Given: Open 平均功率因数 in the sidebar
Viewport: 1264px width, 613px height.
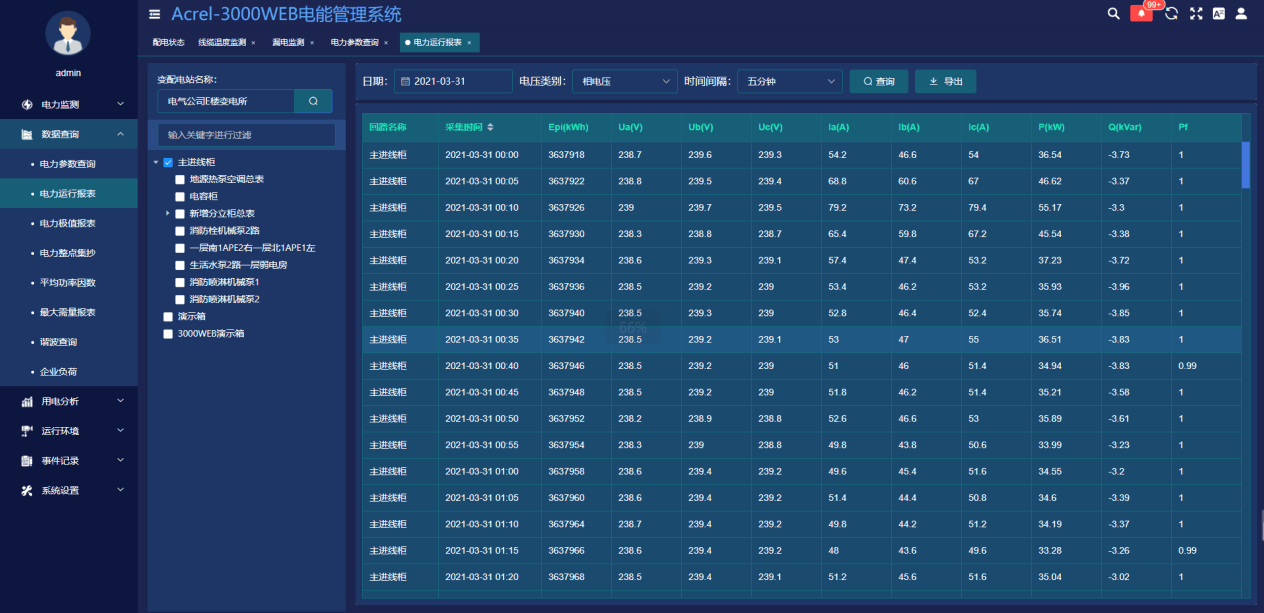Looking at the screenshot, I should click(68, 283).
